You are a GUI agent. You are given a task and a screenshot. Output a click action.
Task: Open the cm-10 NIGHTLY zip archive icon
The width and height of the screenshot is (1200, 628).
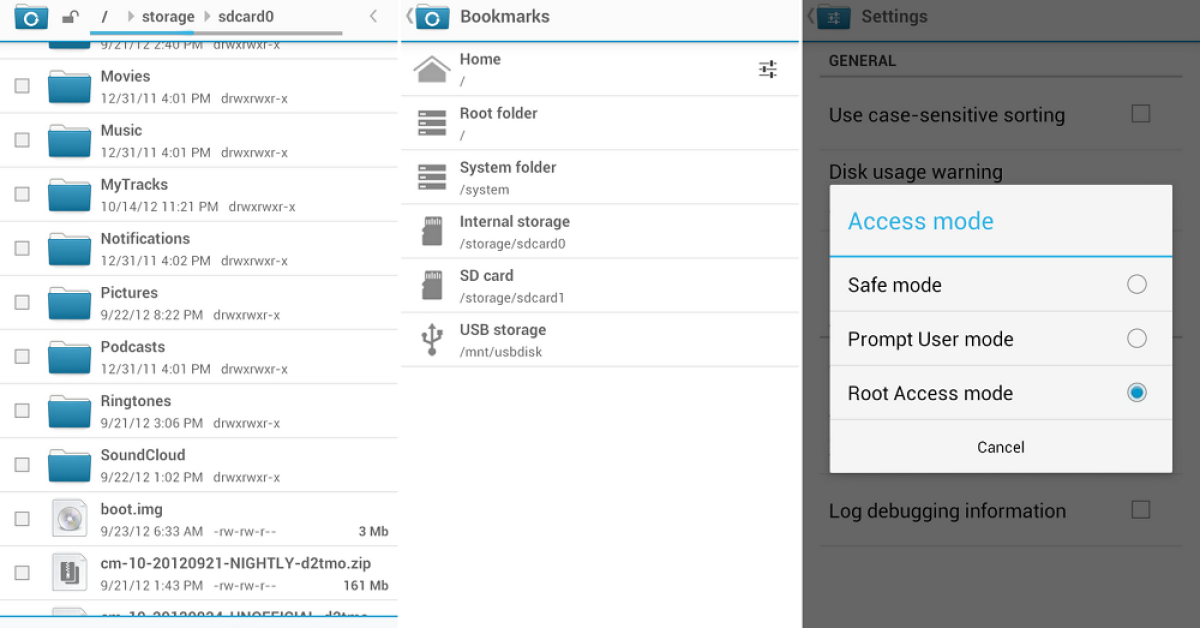tap(69, 573)
